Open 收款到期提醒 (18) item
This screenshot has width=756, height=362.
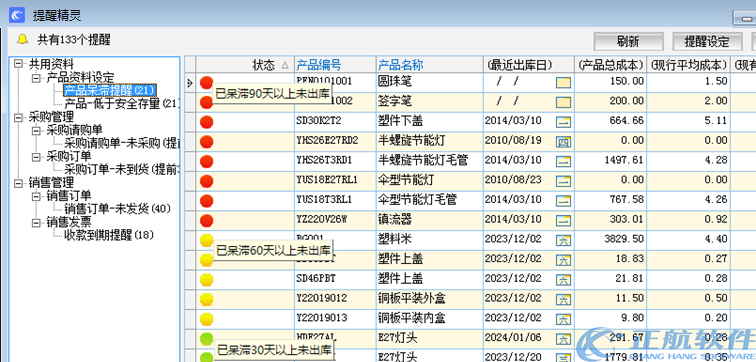108,235
